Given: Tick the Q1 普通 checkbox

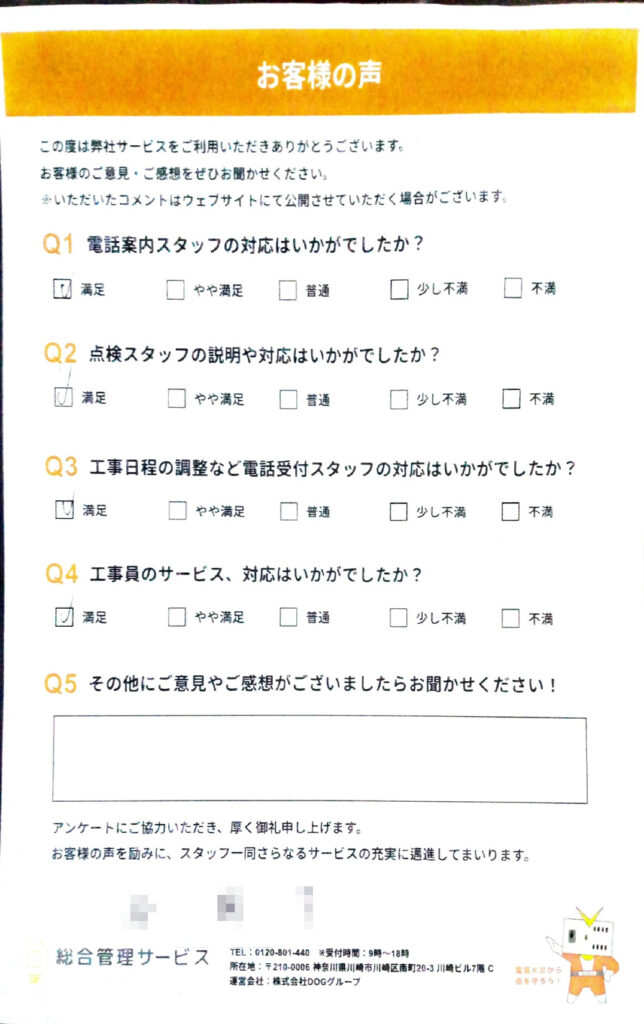Looking at the screenshot, I should pyautogui.click(x=288, y=290).
